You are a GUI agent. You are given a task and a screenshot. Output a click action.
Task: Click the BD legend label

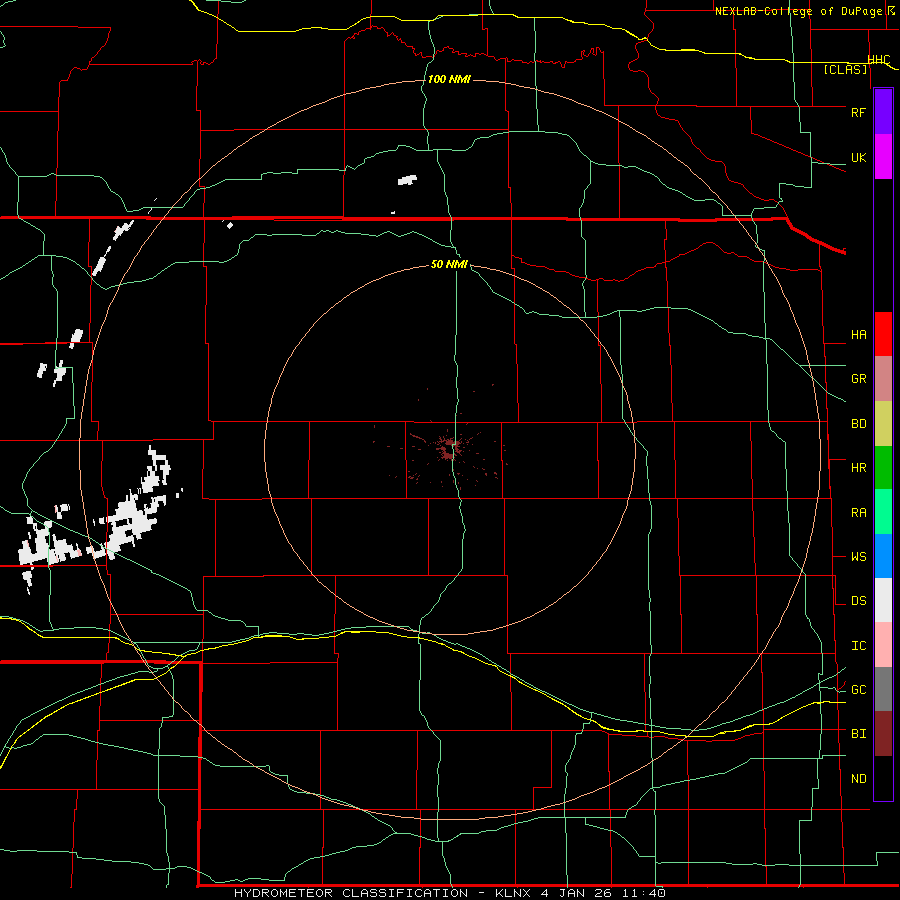pyautogui.click(x=859, y=424)
